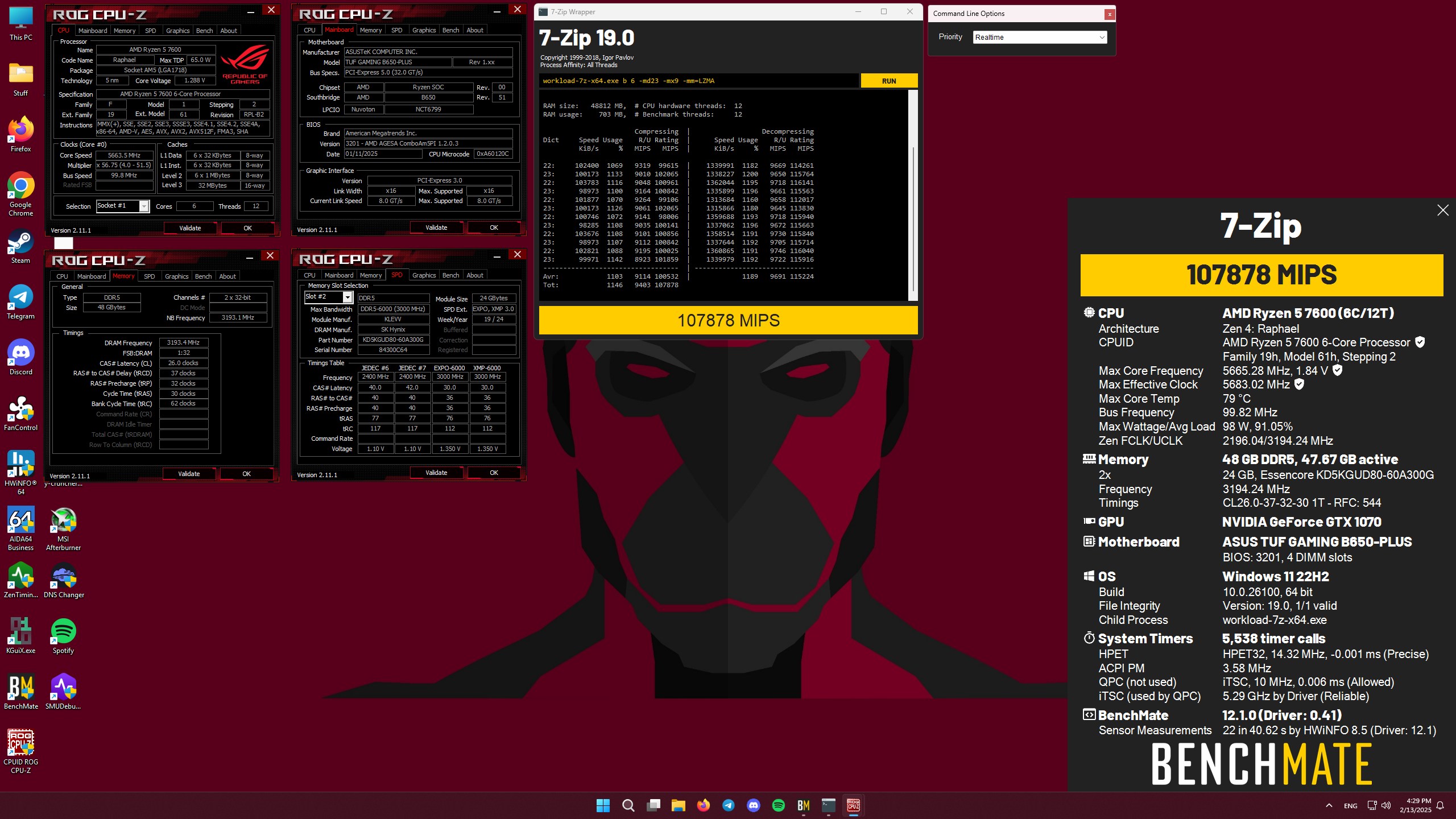1456x819 pixels.
Task: Close Command Line Options window
Action: click(1109, 14)
